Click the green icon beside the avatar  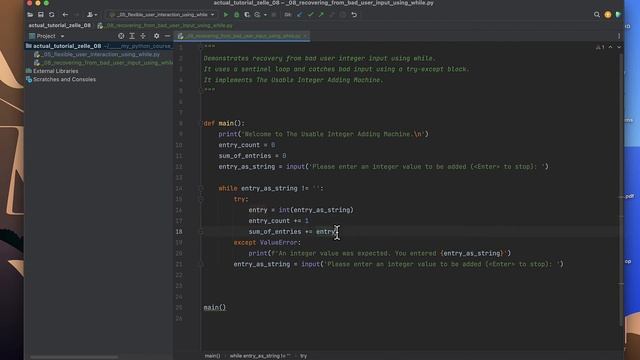tap(618, 15)
